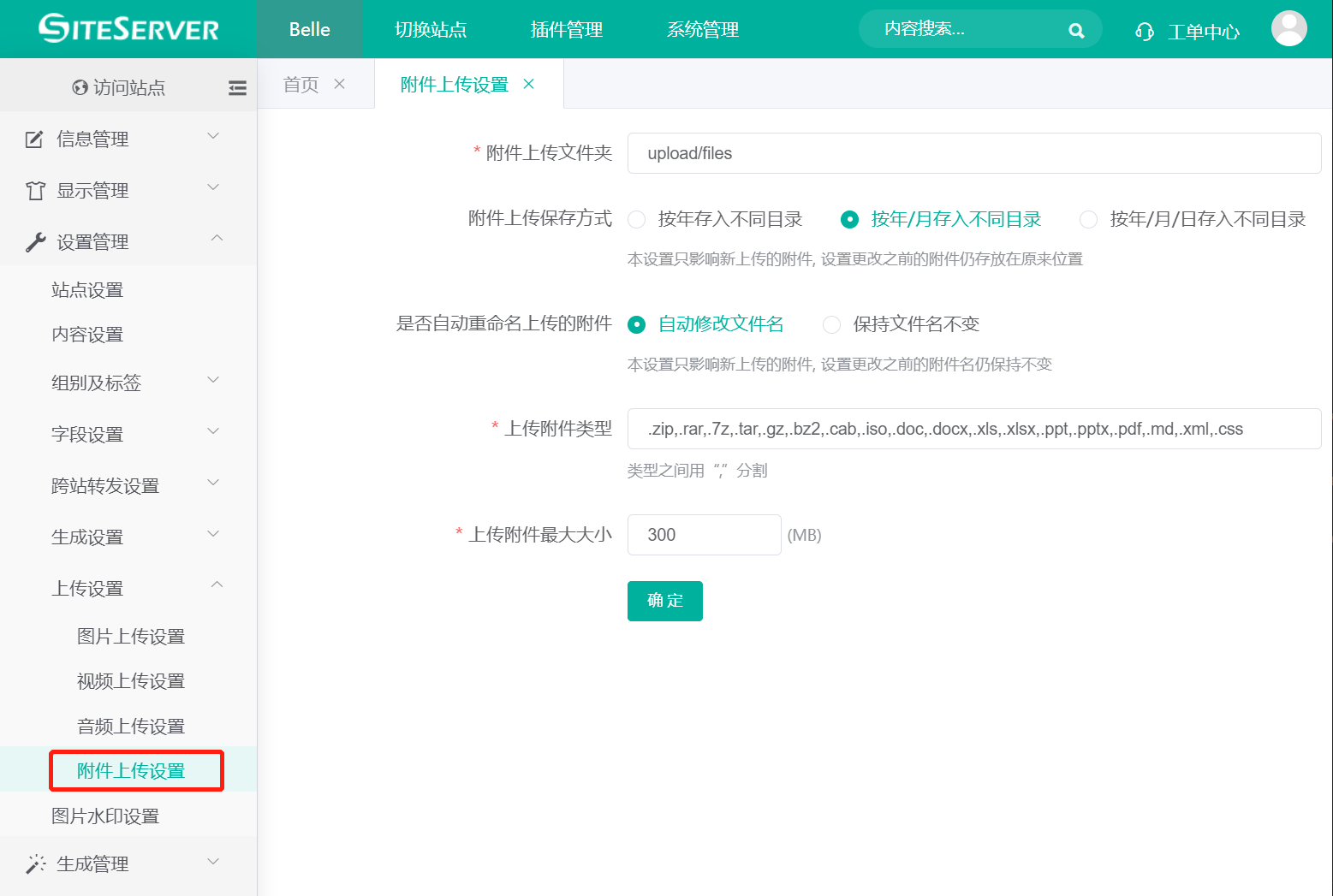The height and width of the screenshot is (896, 1333).
Task: Click the 确定 button
Action: (x=664, y=601)
